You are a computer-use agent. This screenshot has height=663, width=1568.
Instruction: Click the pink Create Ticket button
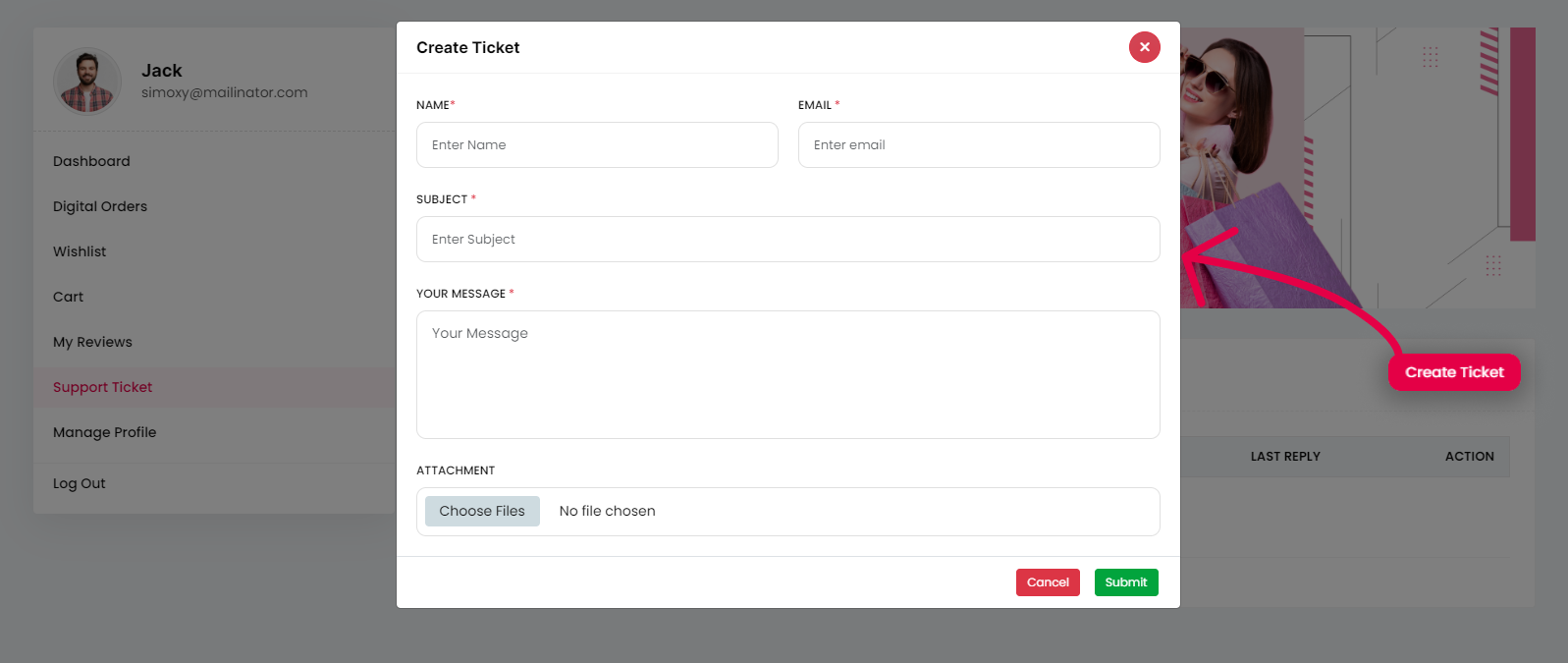click(1453, 372)
